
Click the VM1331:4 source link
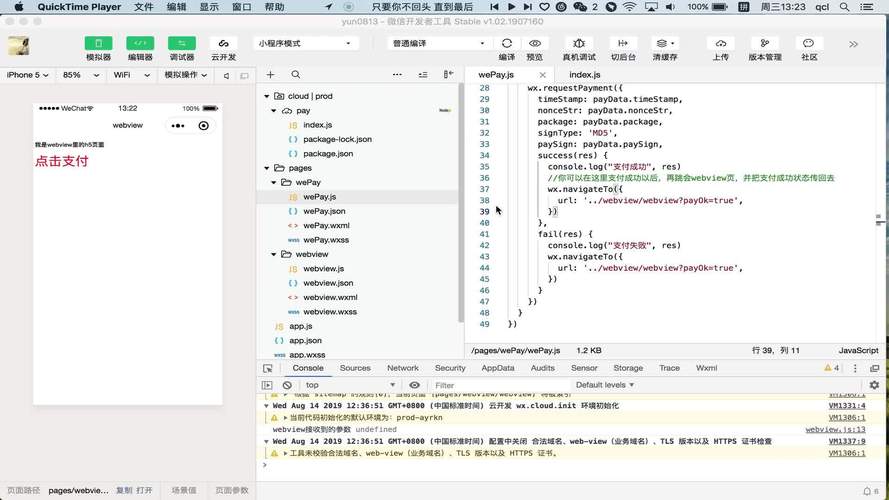tap(847, 406)
